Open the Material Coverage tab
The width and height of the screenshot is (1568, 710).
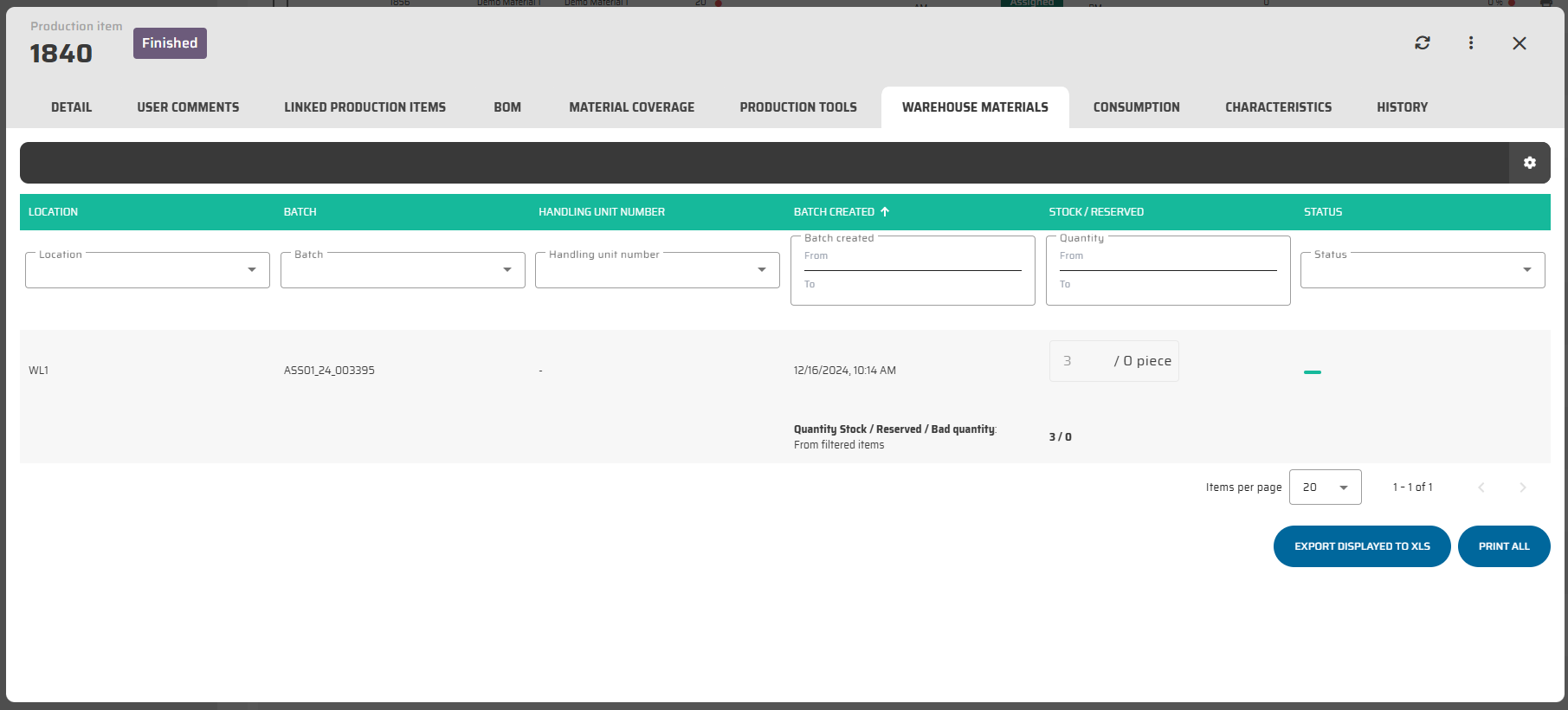(631, 107)
